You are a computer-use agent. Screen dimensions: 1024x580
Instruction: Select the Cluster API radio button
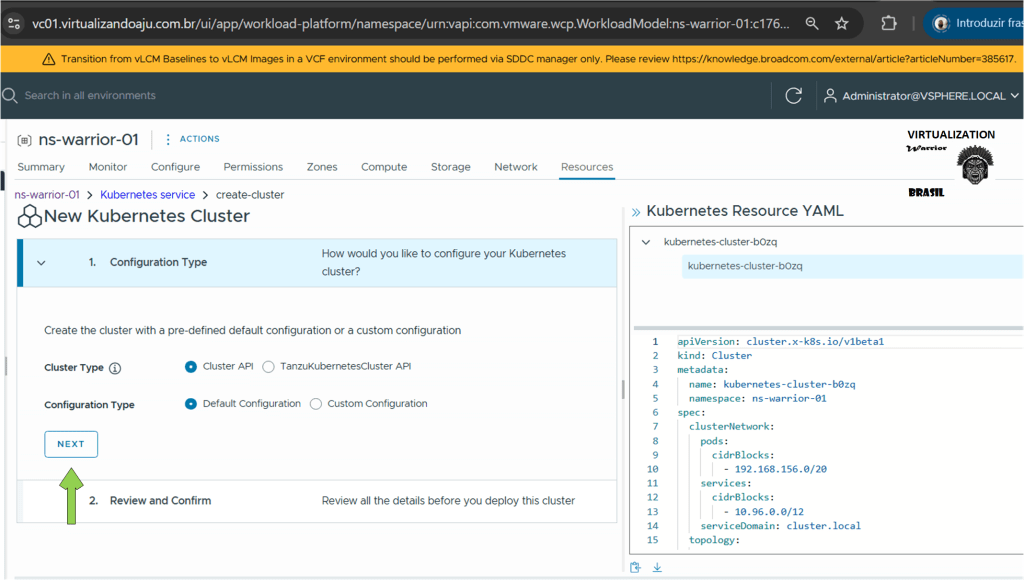tap(191, 367)
